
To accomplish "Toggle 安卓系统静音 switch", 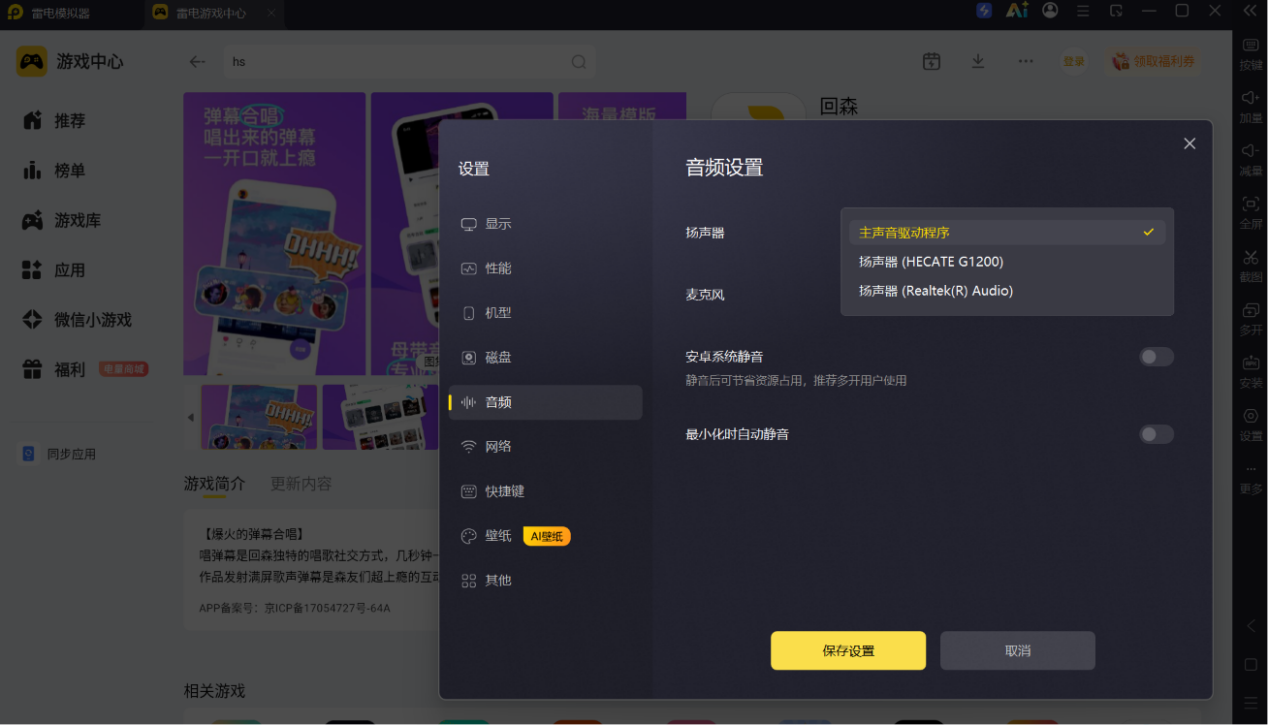I will pyautogui.click(x=1156, y=357).
